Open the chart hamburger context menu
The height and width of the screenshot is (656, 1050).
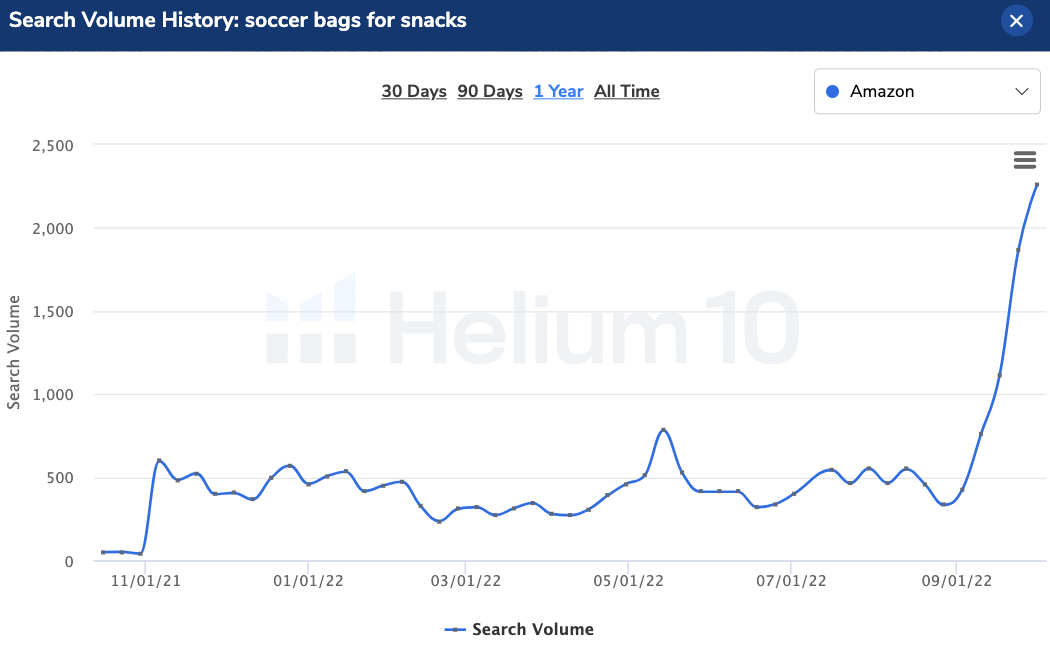[1025, 160]
